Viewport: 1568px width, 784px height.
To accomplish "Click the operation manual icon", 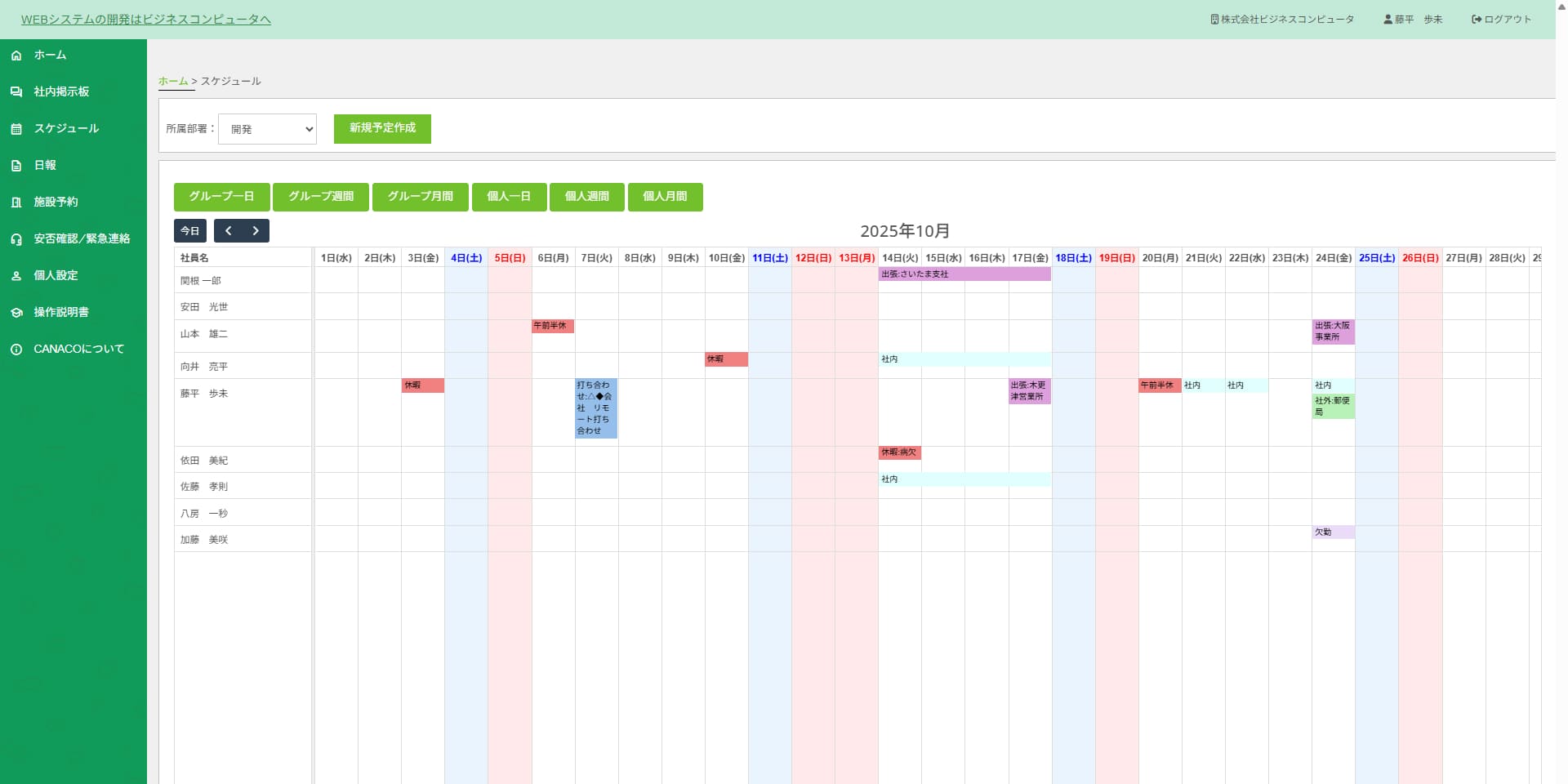I will (x=16, y=313).
